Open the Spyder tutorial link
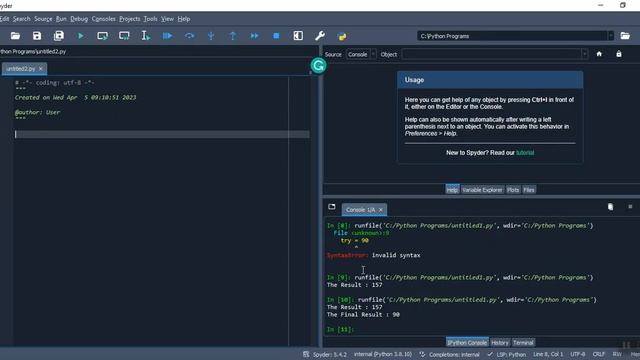Viewport: 640px width, 360px height. (x=525, y=153)
